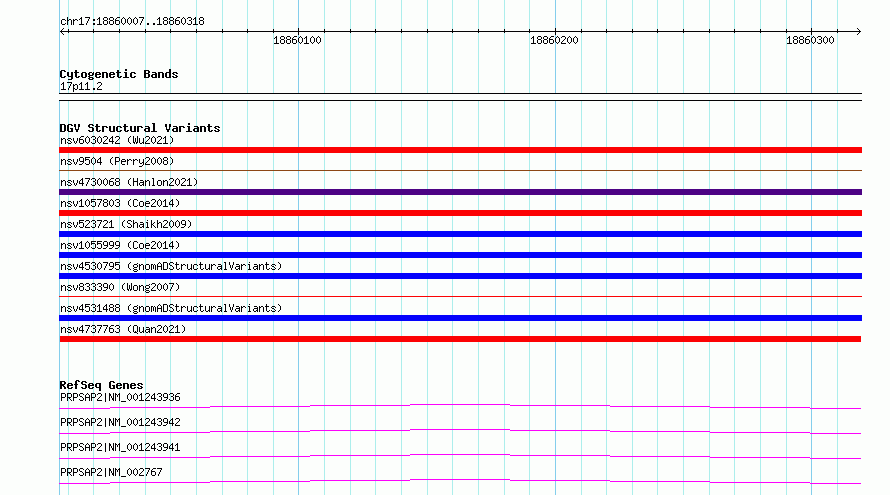Open gene transcript PRPSAP2|NM_001243941
The image size is (890, 495).
[120, 447]
